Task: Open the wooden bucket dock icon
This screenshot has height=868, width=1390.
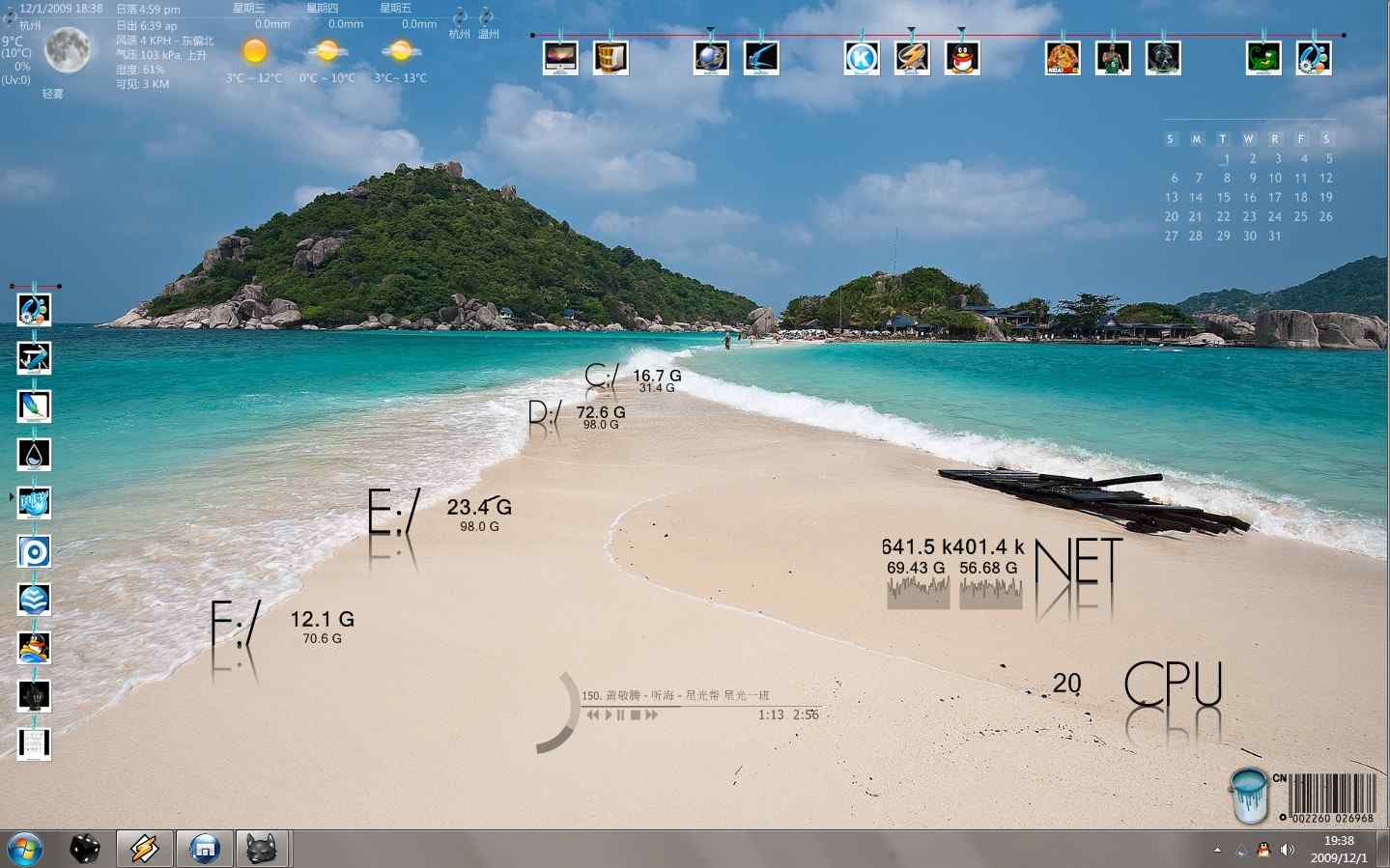Action: point(610,58)
